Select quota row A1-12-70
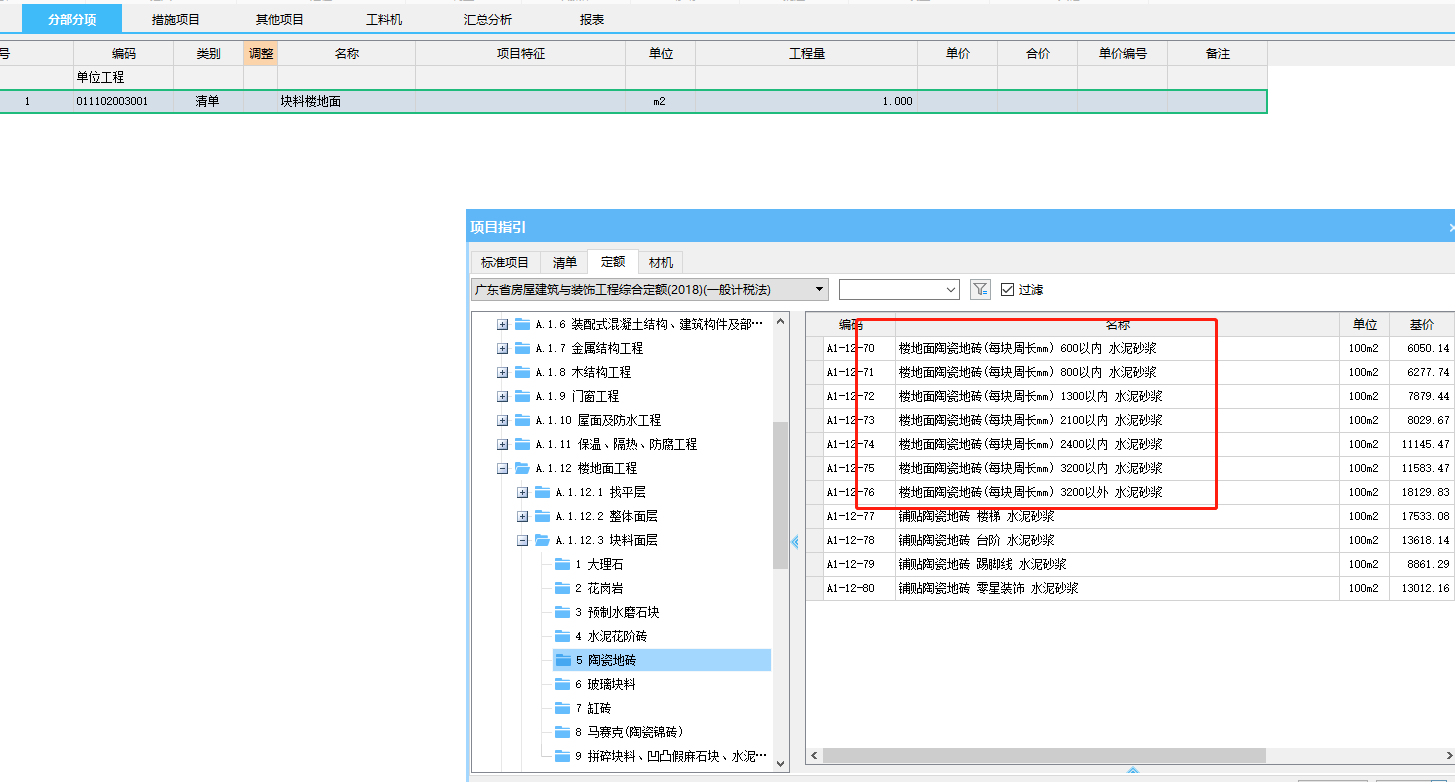The width and height of the screenshot is (1455, 782). pyautogui.click(x=1130, y=348)
